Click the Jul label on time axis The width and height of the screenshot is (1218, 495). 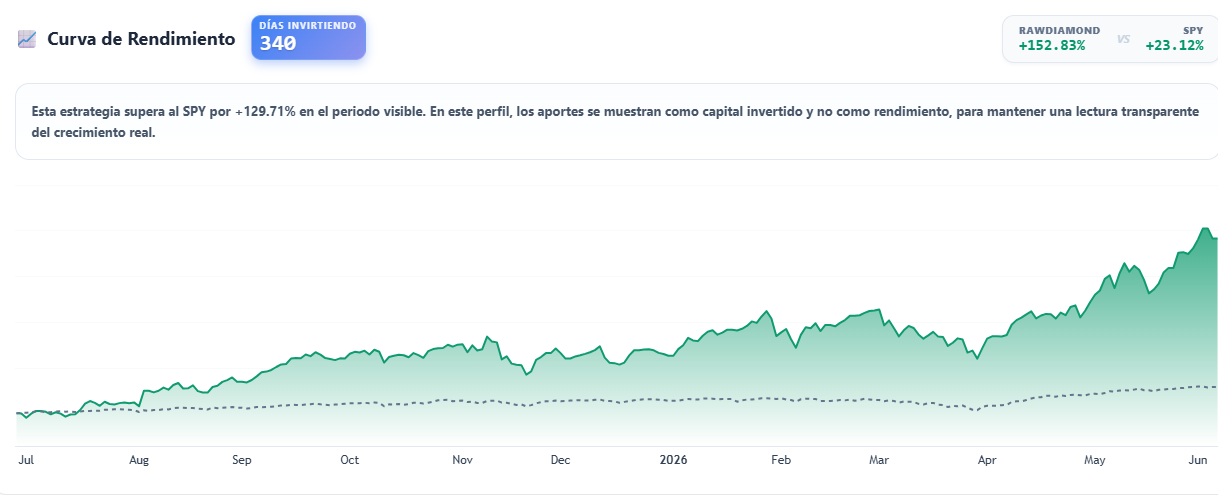pos(26,460)
